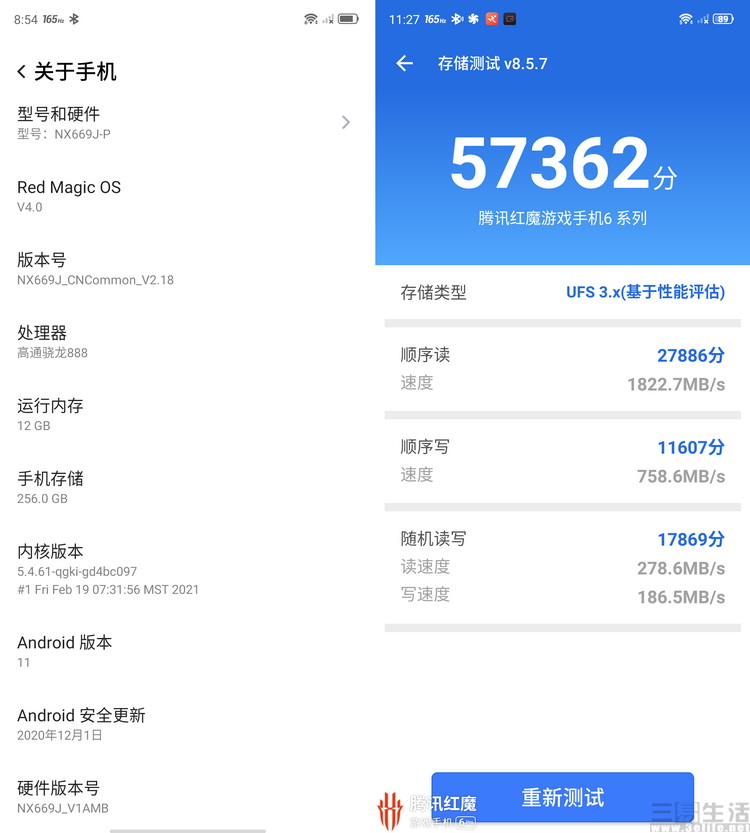
Task: Tap the 顺序读 27886分 score
Action: pyautogui.click(x=691, y=355)
